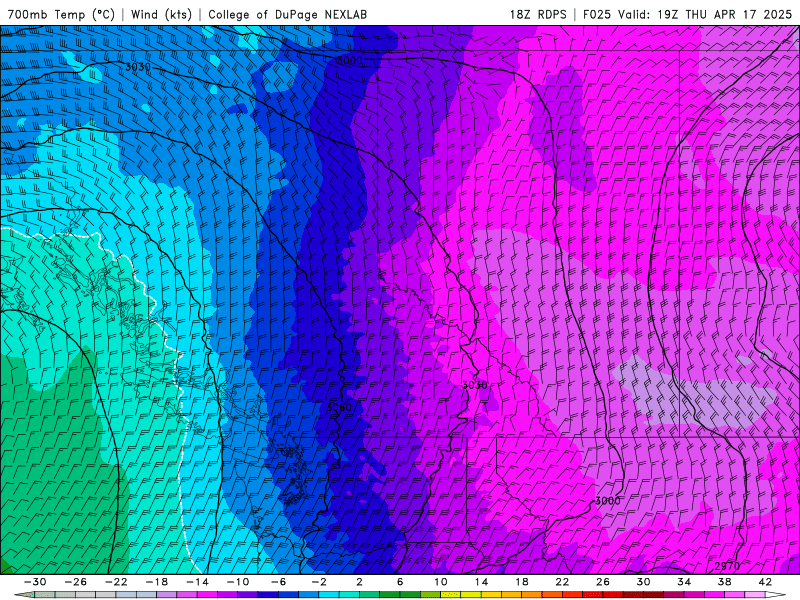This screenshot has width=800, height=600.
Task: Click the 14 legend value
Action: pyautogui.click(x=481, y=582)
